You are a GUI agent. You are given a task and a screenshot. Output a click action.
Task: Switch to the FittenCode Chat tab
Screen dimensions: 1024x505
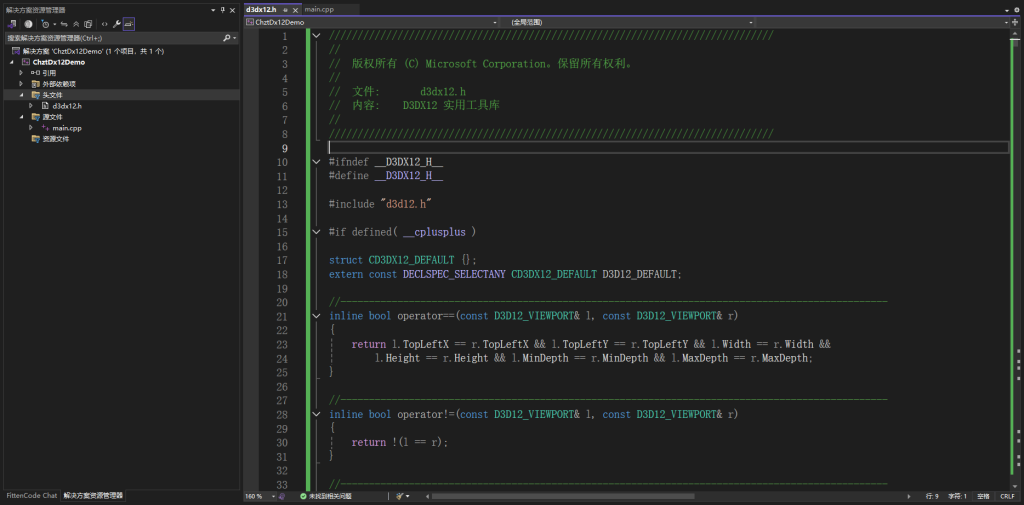pos(31,496)
